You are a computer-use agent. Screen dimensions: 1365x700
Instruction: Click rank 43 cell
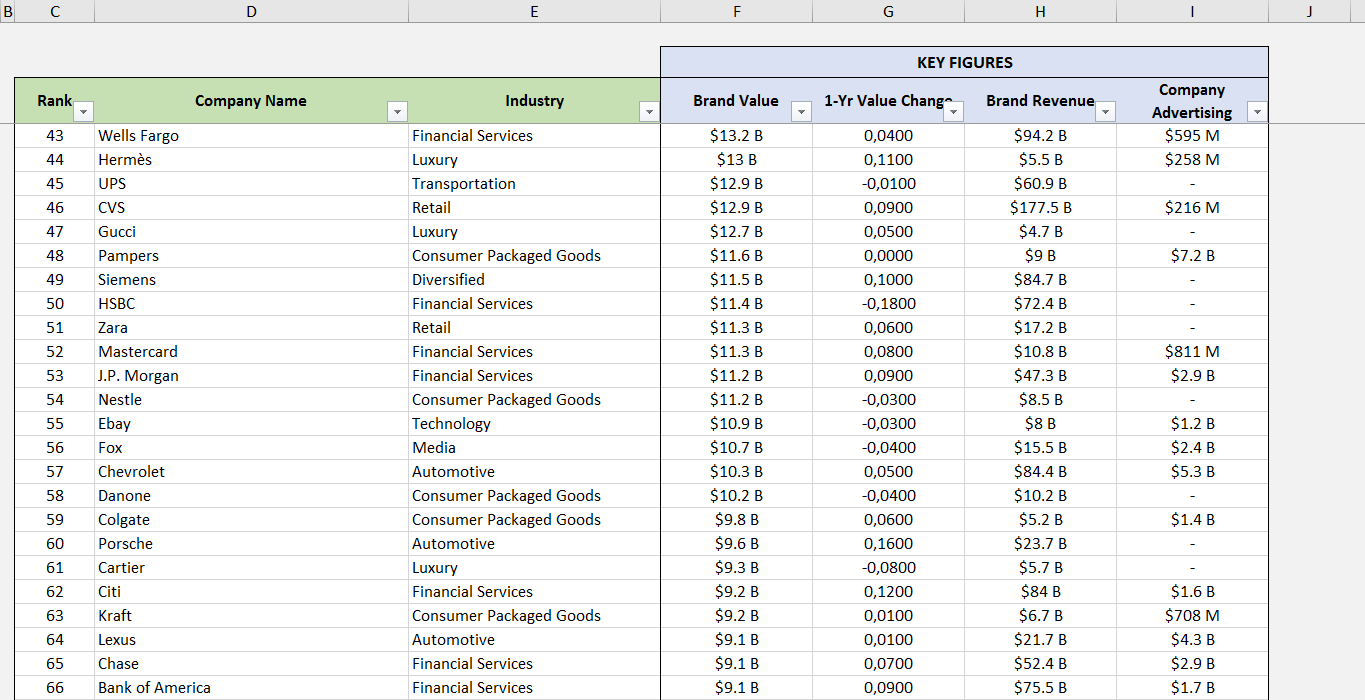(54, 136)
